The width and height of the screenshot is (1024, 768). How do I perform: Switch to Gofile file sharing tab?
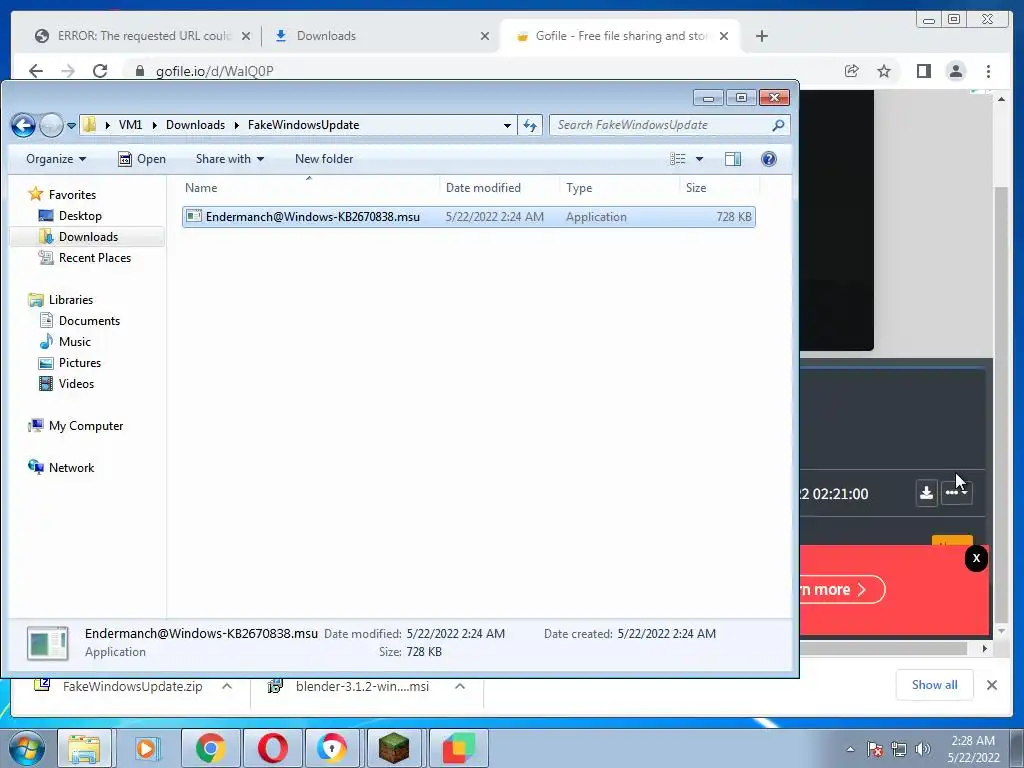click(x=620, y=36)
